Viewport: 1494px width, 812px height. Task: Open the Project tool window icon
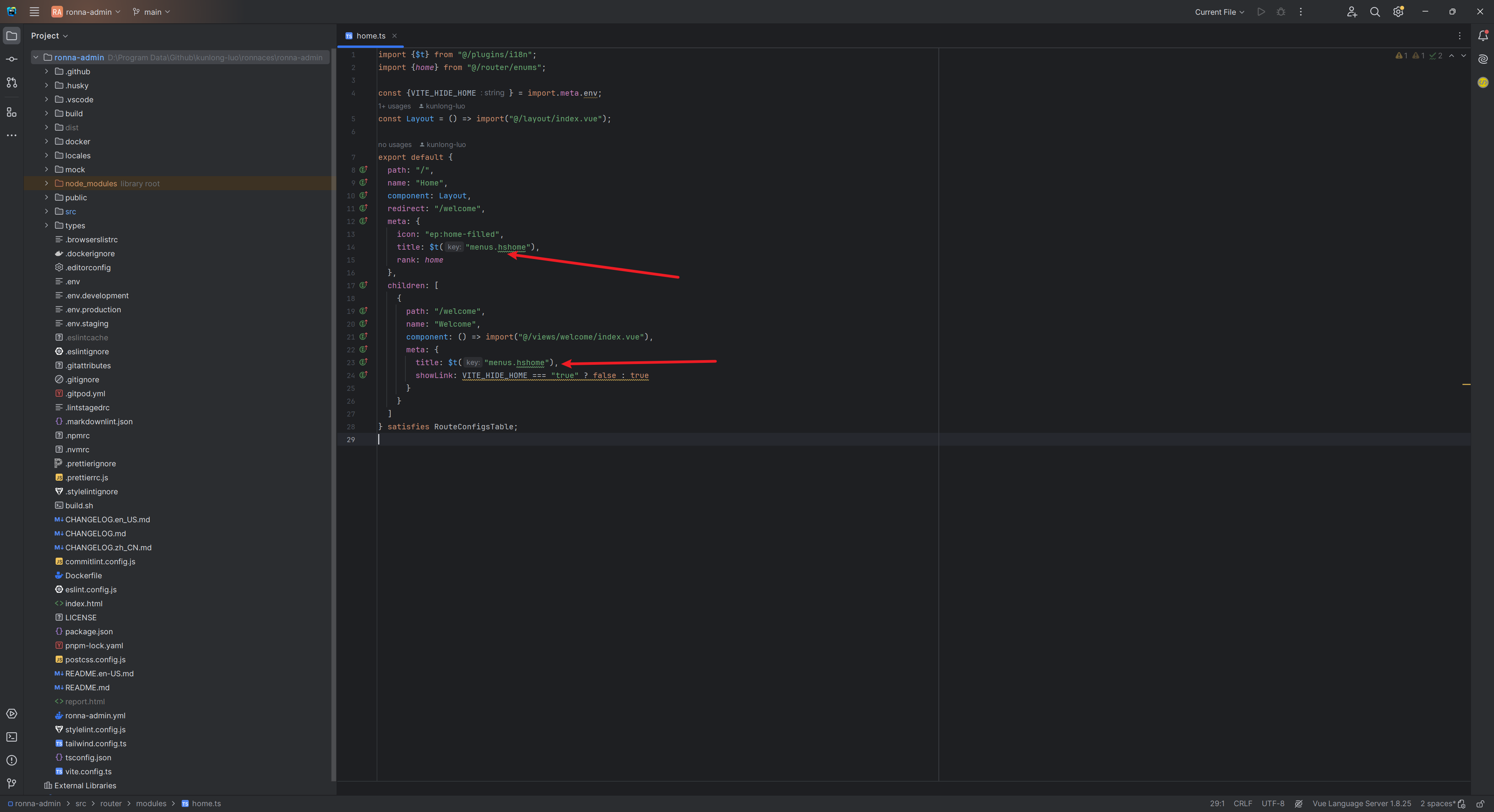[12, 35]
